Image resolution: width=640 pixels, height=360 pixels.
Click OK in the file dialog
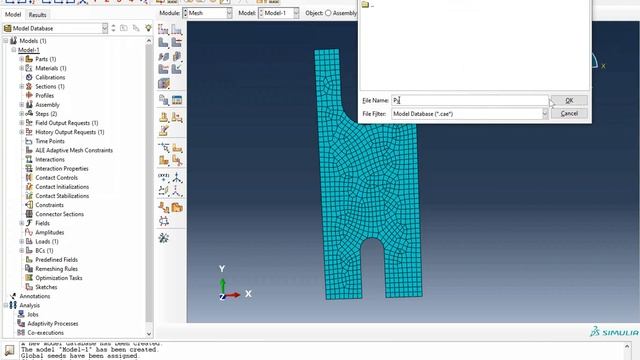tap(569, 100)
